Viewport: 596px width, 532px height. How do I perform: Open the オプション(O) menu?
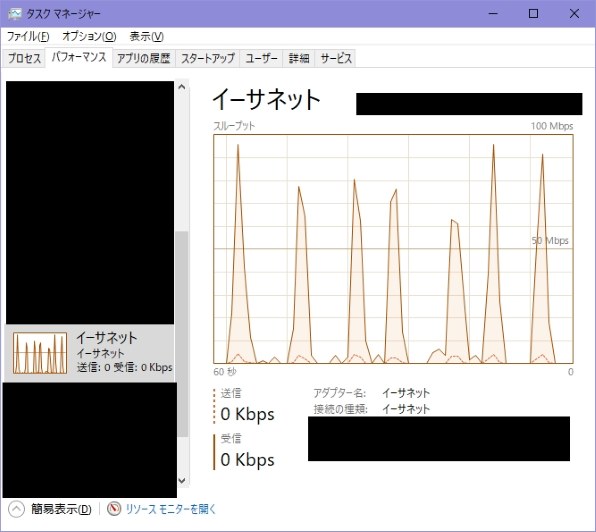coord(89,36)
